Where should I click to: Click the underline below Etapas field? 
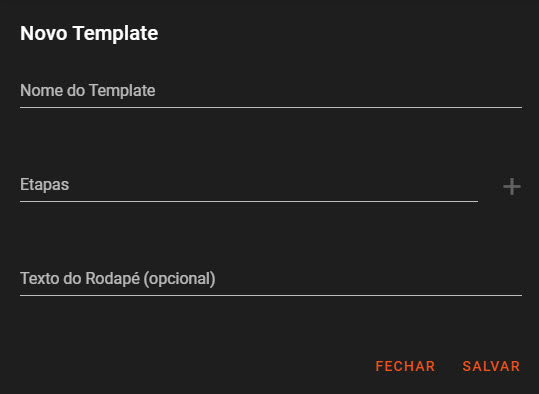point(249,201)
